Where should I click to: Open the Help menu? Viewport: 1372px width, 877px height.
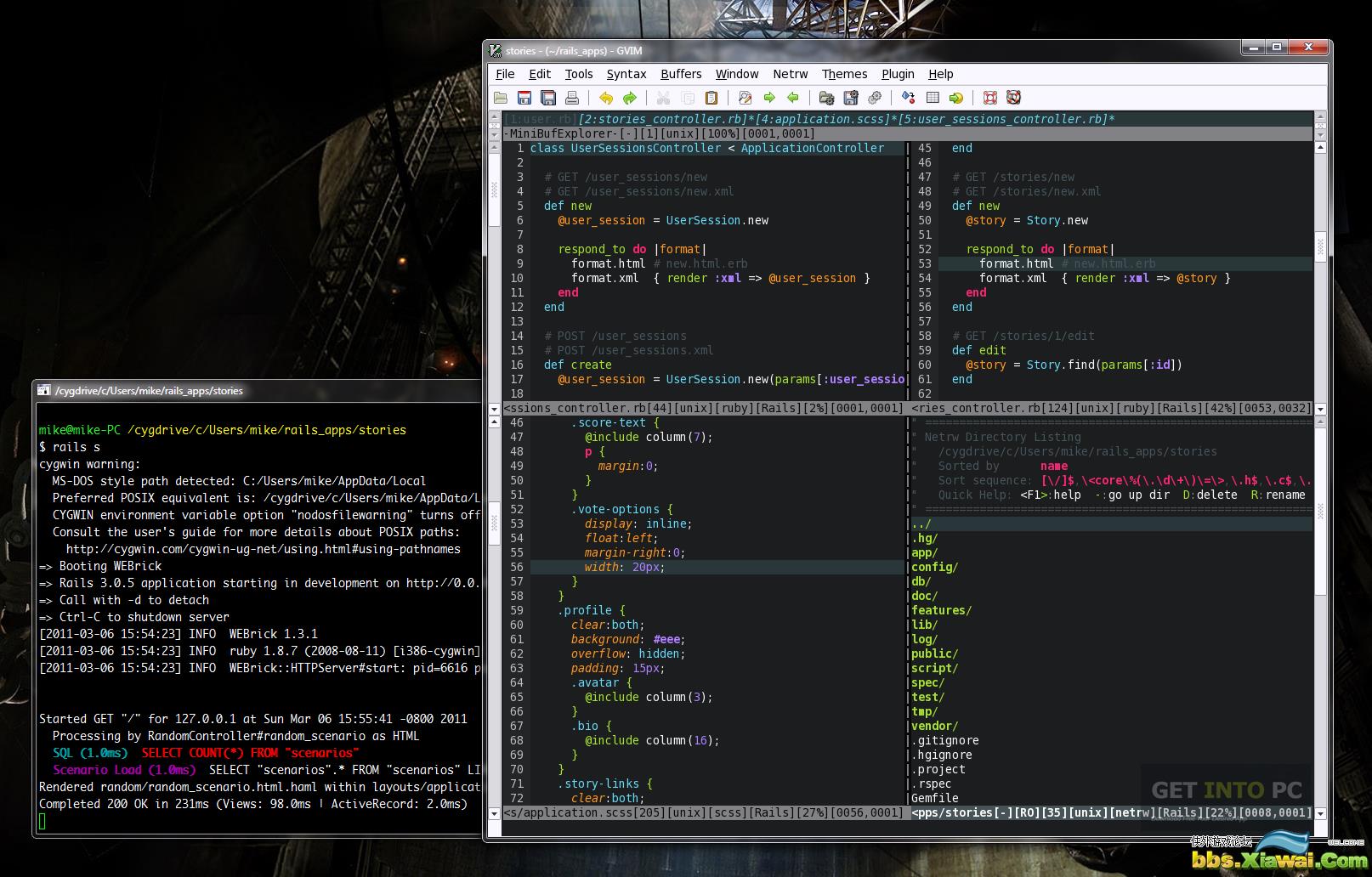940,74
